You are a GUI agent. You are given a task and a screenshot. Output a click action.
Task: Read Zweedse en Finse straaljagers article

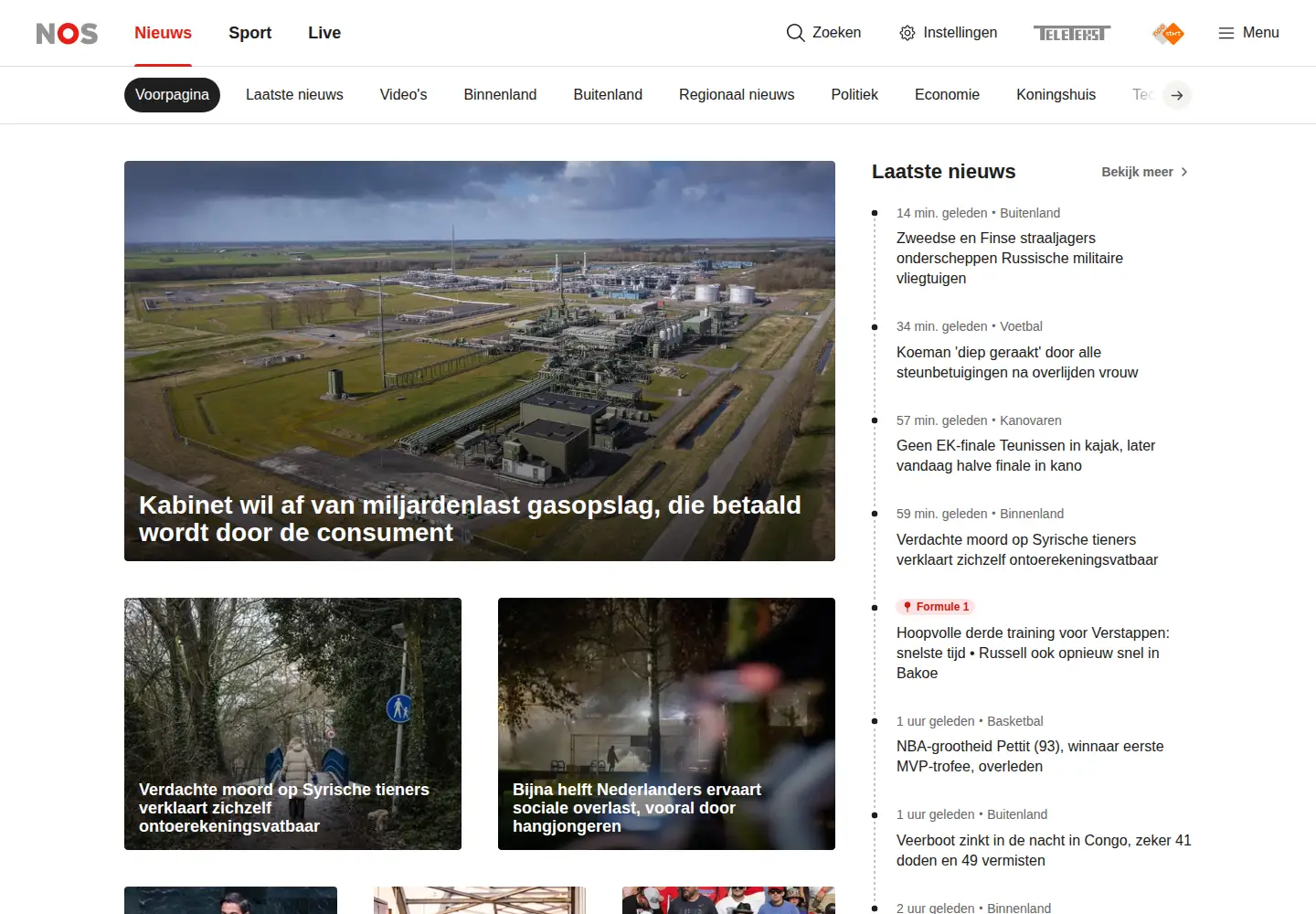[x=1010, y=259]
